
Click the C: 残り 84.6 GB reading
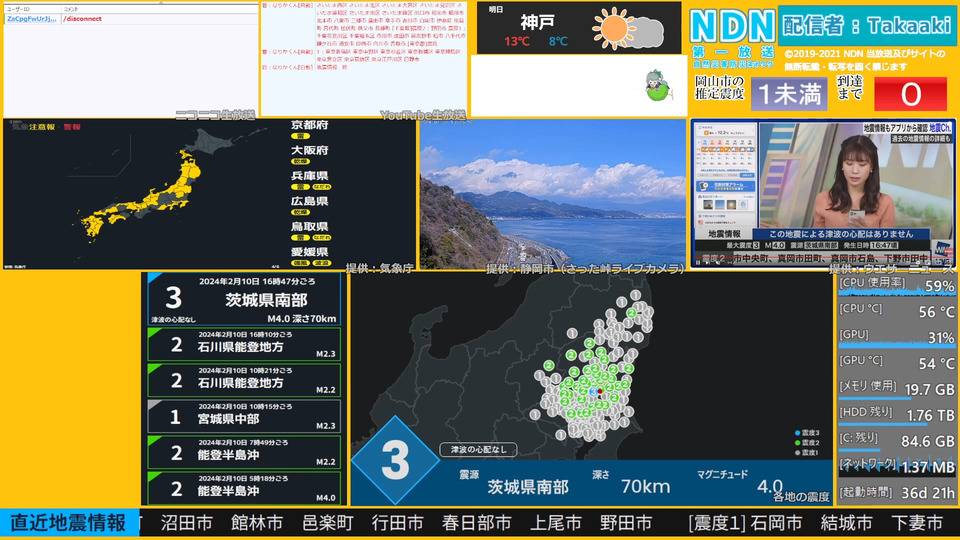pyautogui.click(x=896, y=441)
